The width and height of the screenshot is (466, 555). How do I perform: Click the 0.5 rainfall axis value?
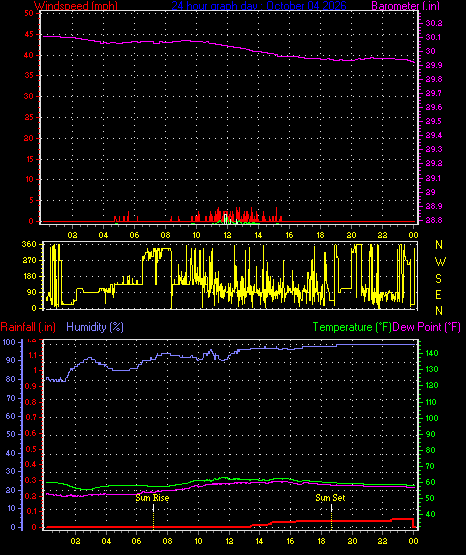coord(31,449)
